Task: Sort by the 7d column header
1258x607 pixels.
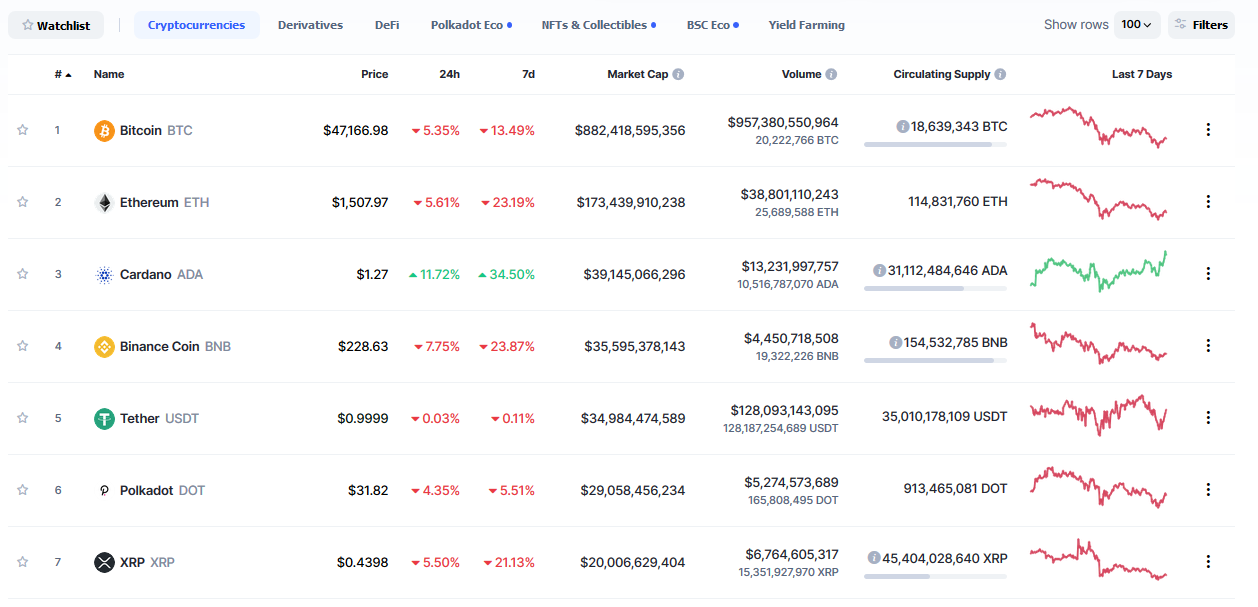Action: click(x=528, y=74)
